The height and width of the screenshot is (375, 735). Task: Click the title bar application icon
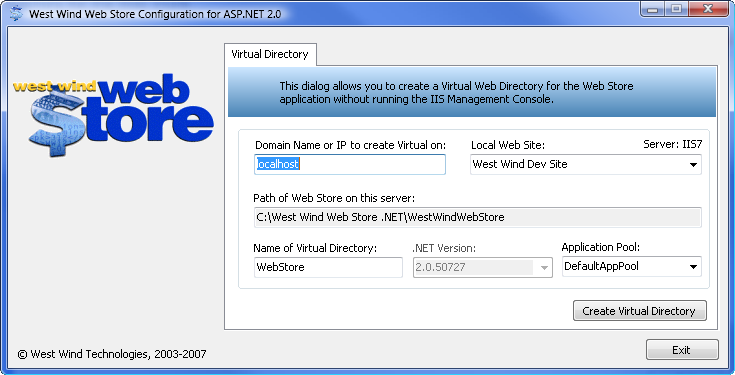pyautogui.click(x=16, y=13)
